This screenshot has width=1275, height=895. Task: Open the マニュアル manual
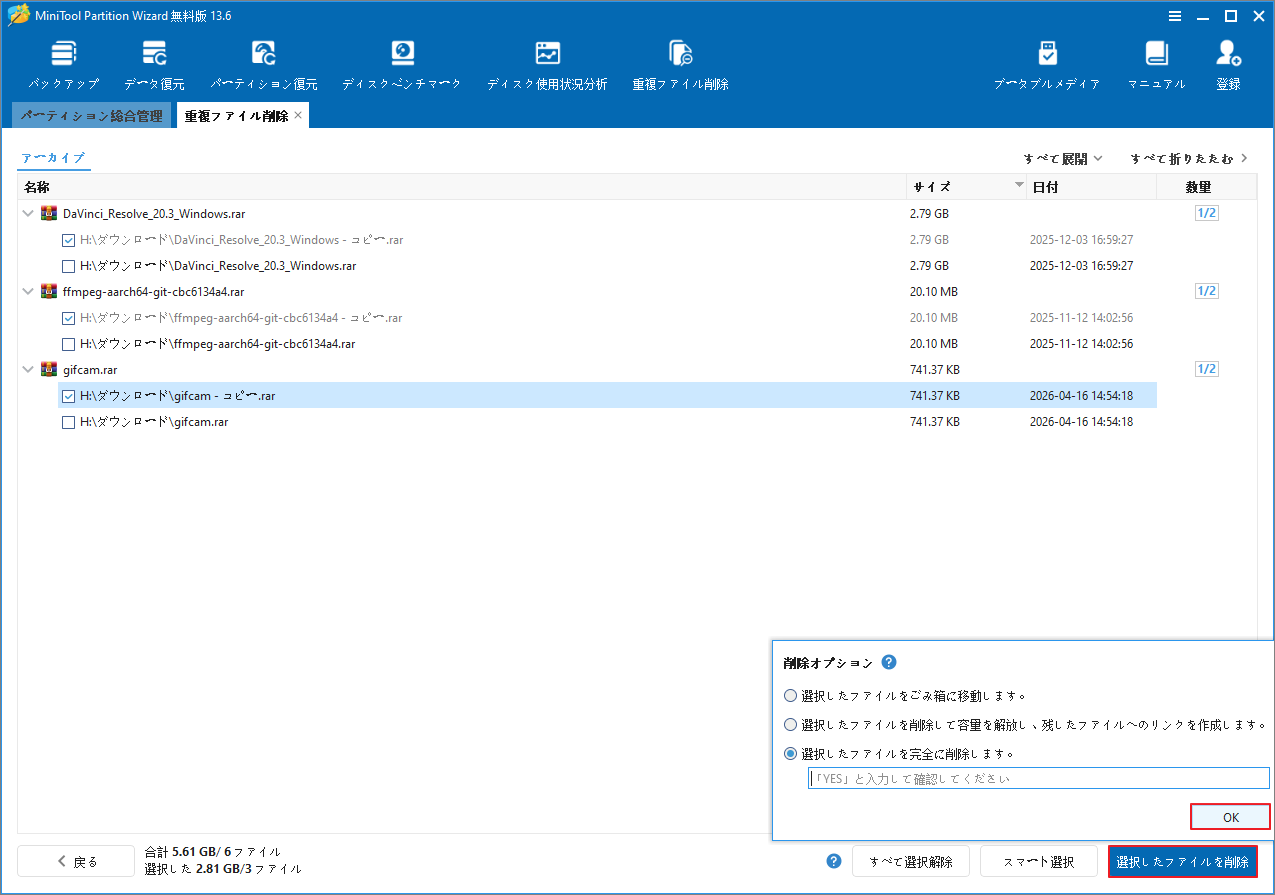pyautogui.click(x=1156, y=66)
